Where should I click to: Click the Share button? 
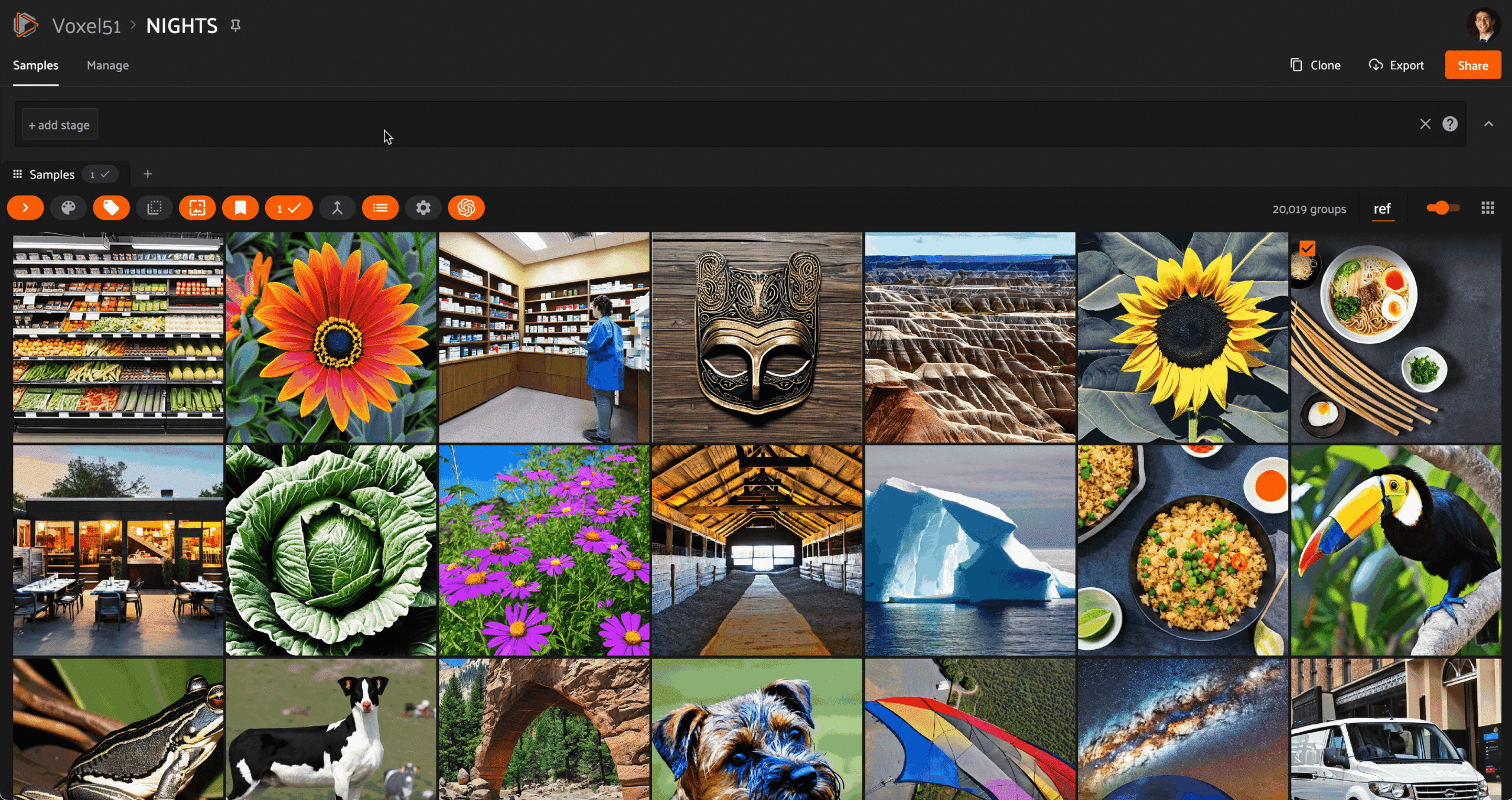point(1472,65)
